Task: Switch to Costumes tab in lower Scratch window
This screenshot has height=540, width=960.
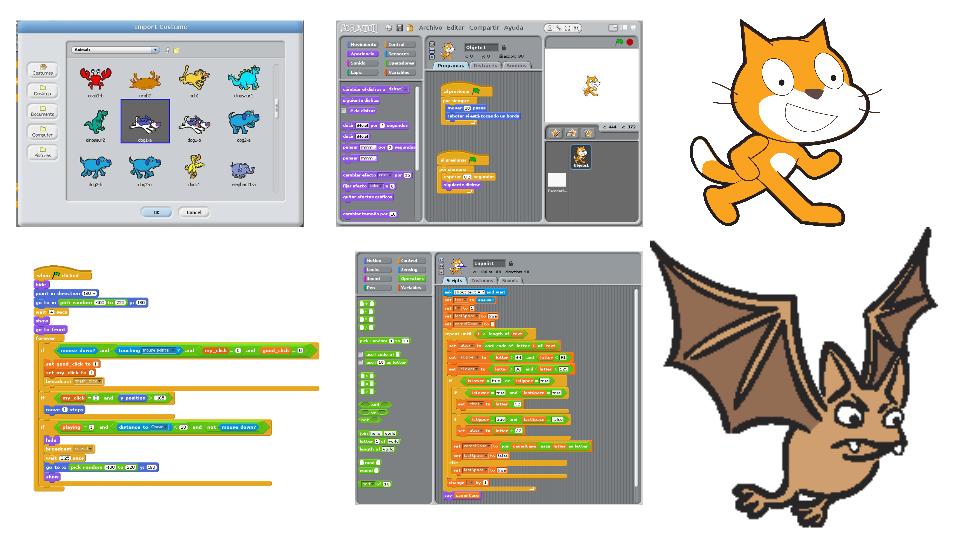Action: click(x=483, y=280)
